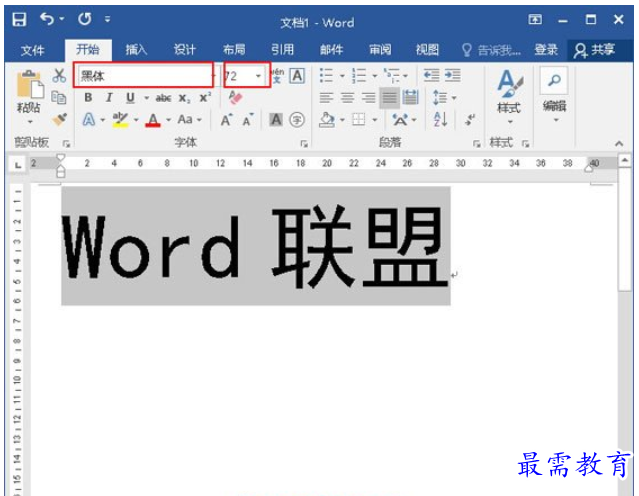Screen dimensions: 639x496
Task: Click the Phonetic Guide wén icon
Action: pos(278,75)
